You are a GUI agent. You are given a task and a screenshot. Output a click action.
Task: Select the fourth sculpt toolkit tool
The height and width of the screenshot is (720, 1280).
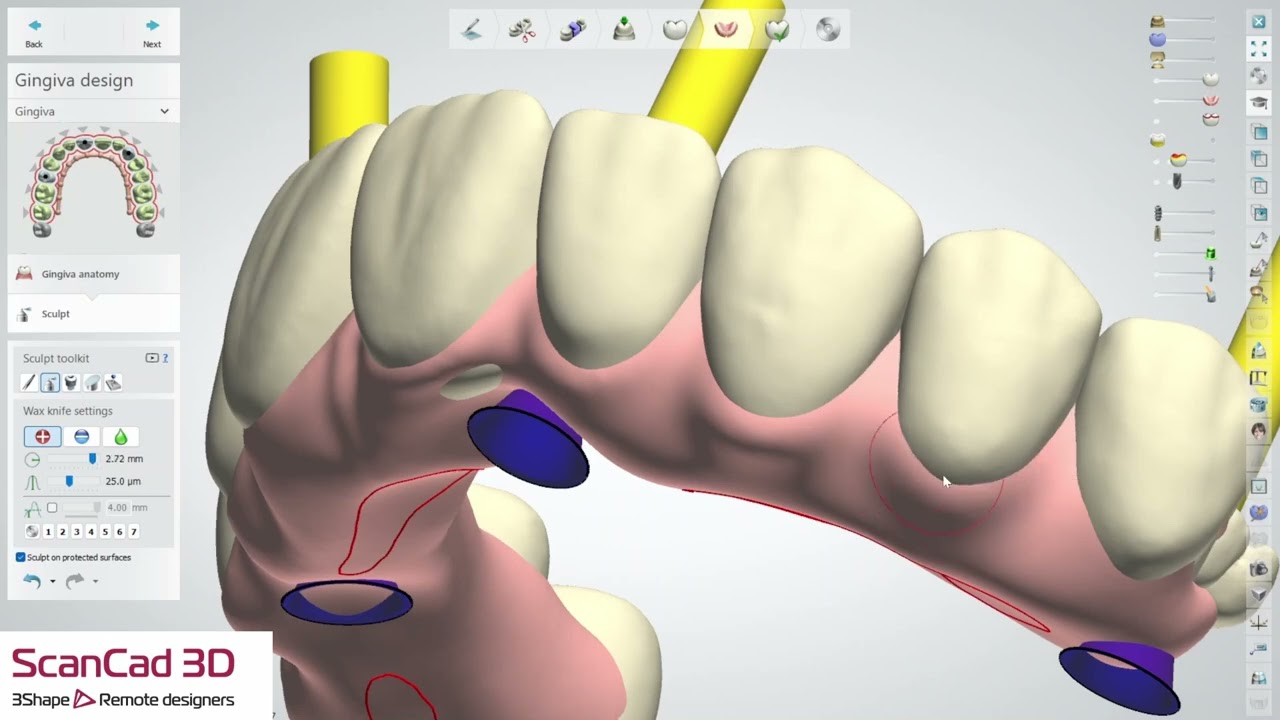(92, 383)
